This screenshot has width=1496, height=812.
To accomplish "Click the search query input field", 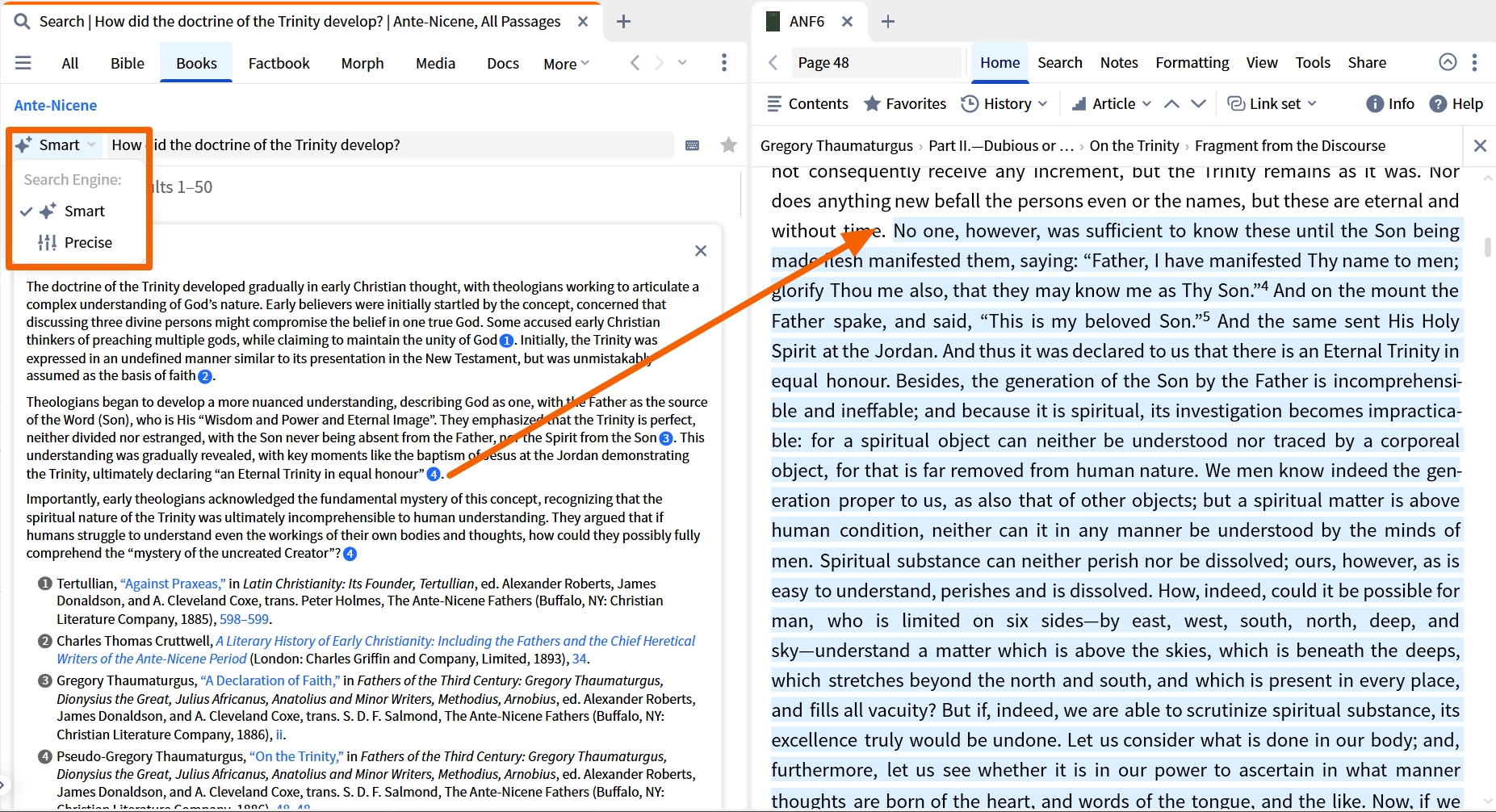I will pos(391,145).
